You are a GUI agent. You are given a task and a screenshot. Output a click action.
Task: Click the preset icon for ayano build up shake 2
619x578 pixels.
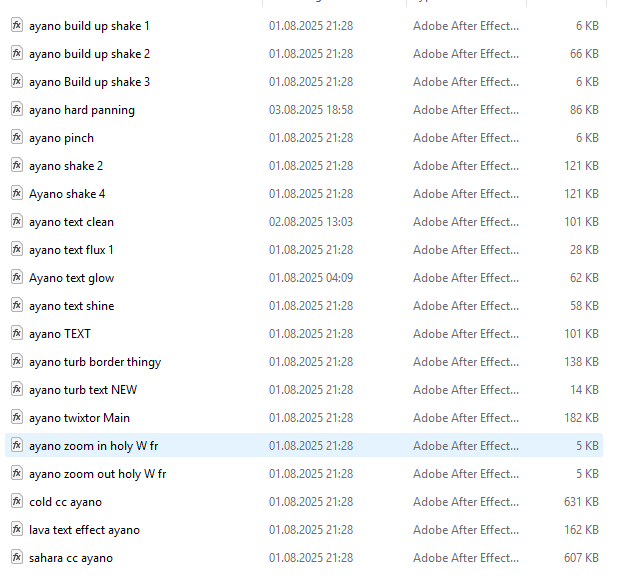tap(17, 53)
